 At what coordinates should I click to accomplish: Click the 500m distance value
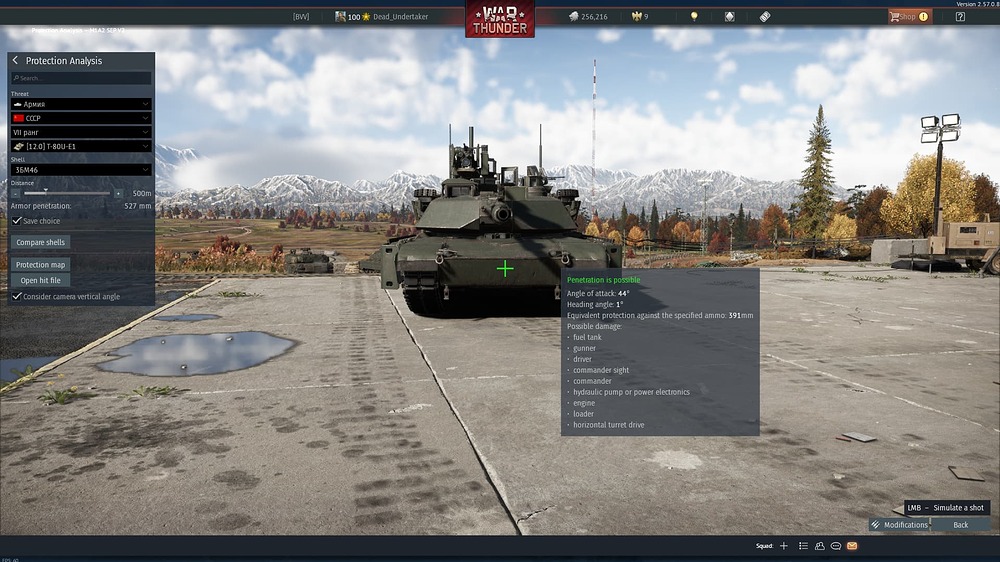pos(142,193)
